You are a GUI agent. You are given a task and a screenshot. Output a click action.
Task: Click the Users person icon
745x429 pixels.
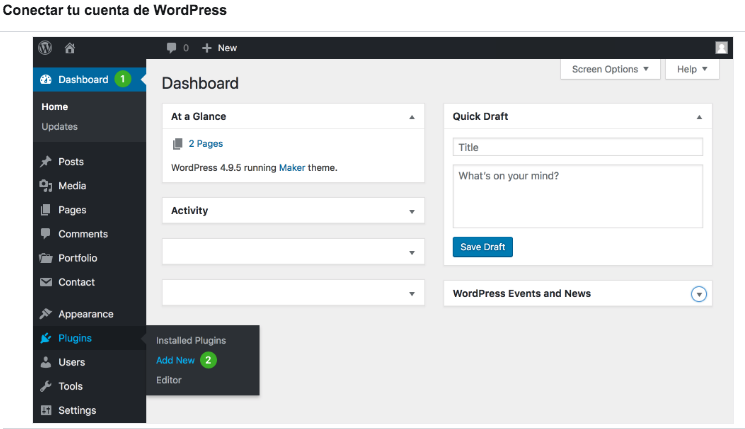click(46, 362)
